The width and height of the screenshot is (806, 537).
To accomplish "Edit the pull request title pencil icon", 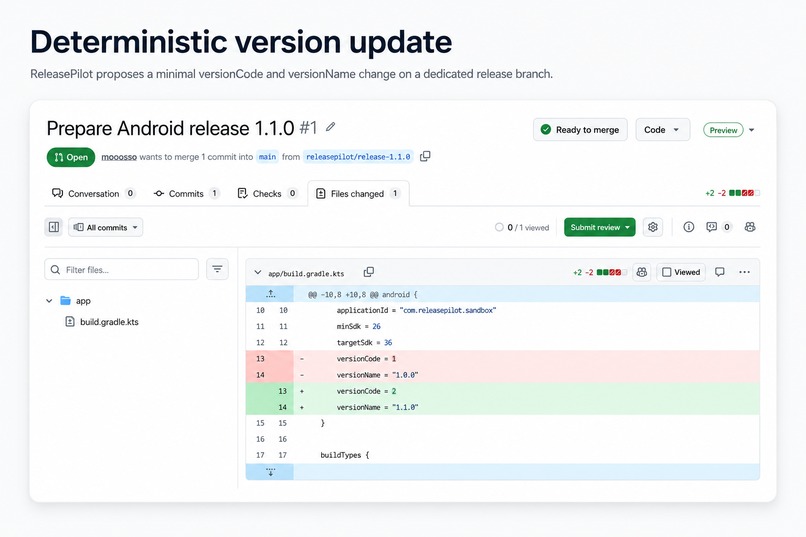I will click(331, 126).
